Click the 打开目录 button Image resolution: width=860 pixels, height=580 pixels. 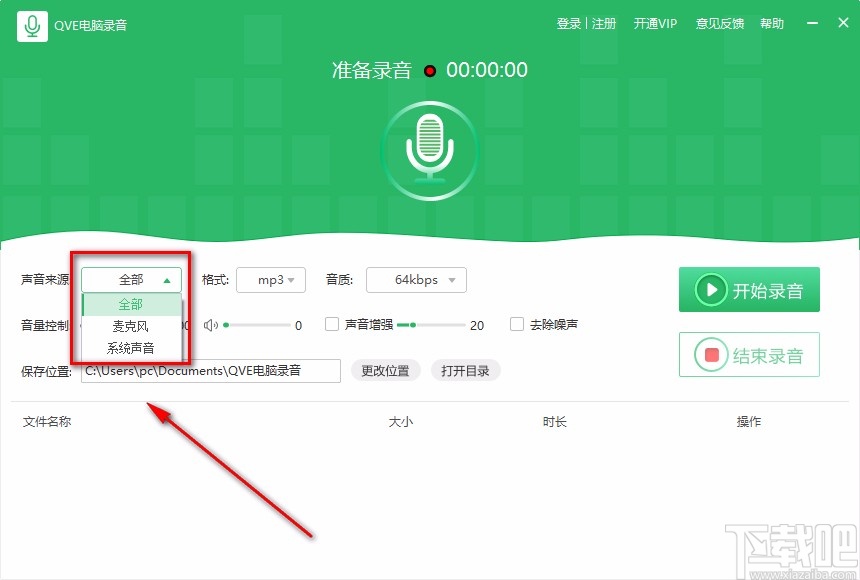(465, 370)
